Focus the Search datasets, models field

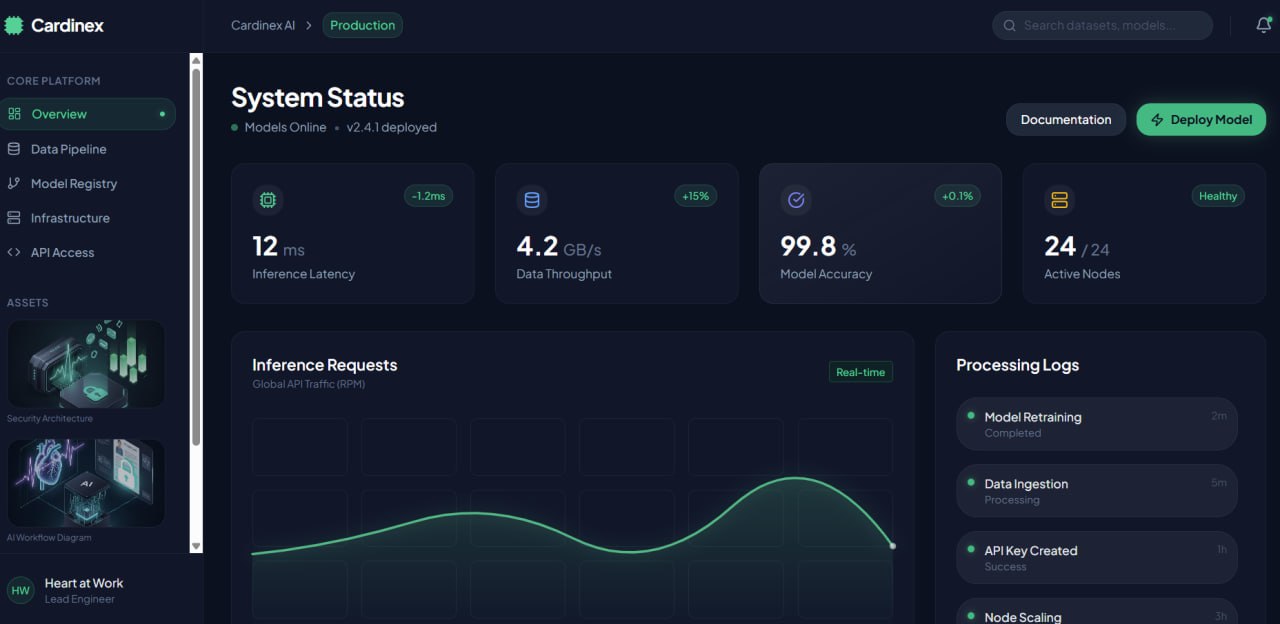click(x=1102, y=26)
